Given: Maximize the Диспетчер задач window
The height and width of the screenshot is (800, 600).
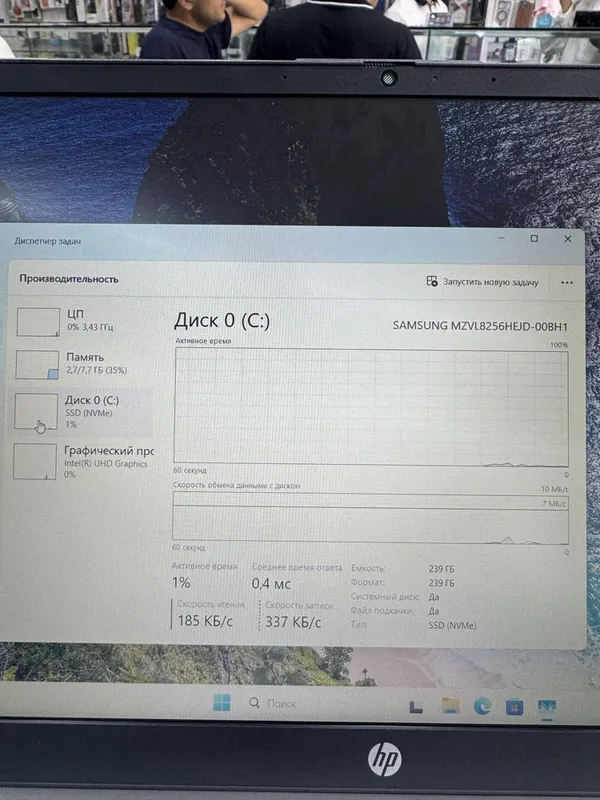Looking at the screenshot, I should pyautogui.click(x=534, y=238).
